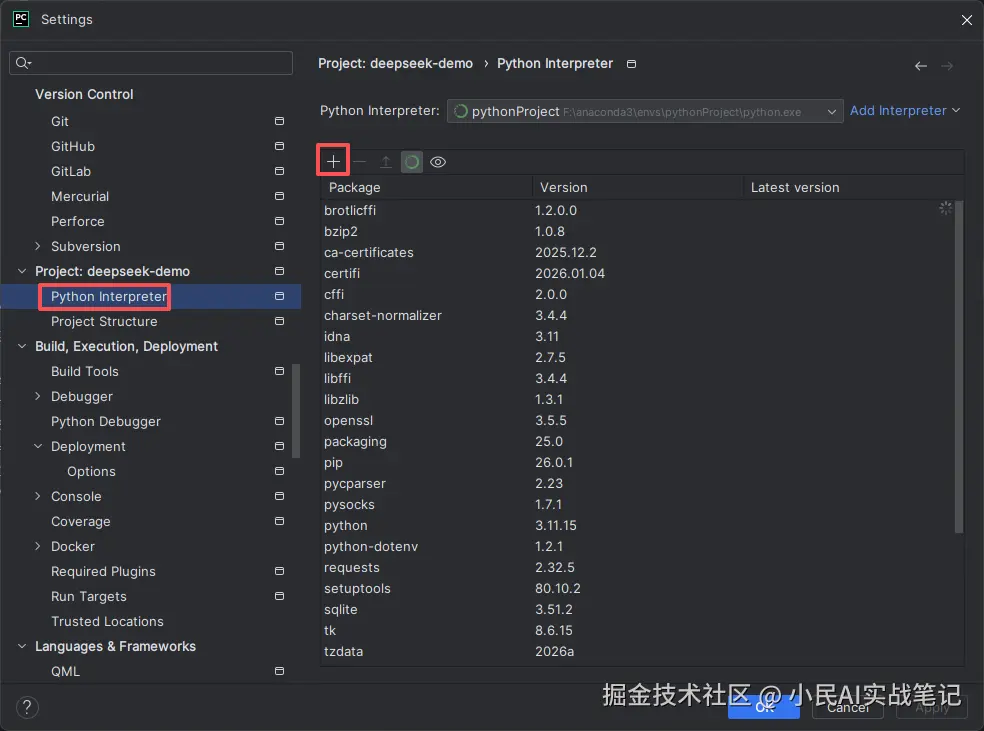The width and height of the screenshot is (984, 731).
Task: Select the pip package row
Action: coord(638,462)
